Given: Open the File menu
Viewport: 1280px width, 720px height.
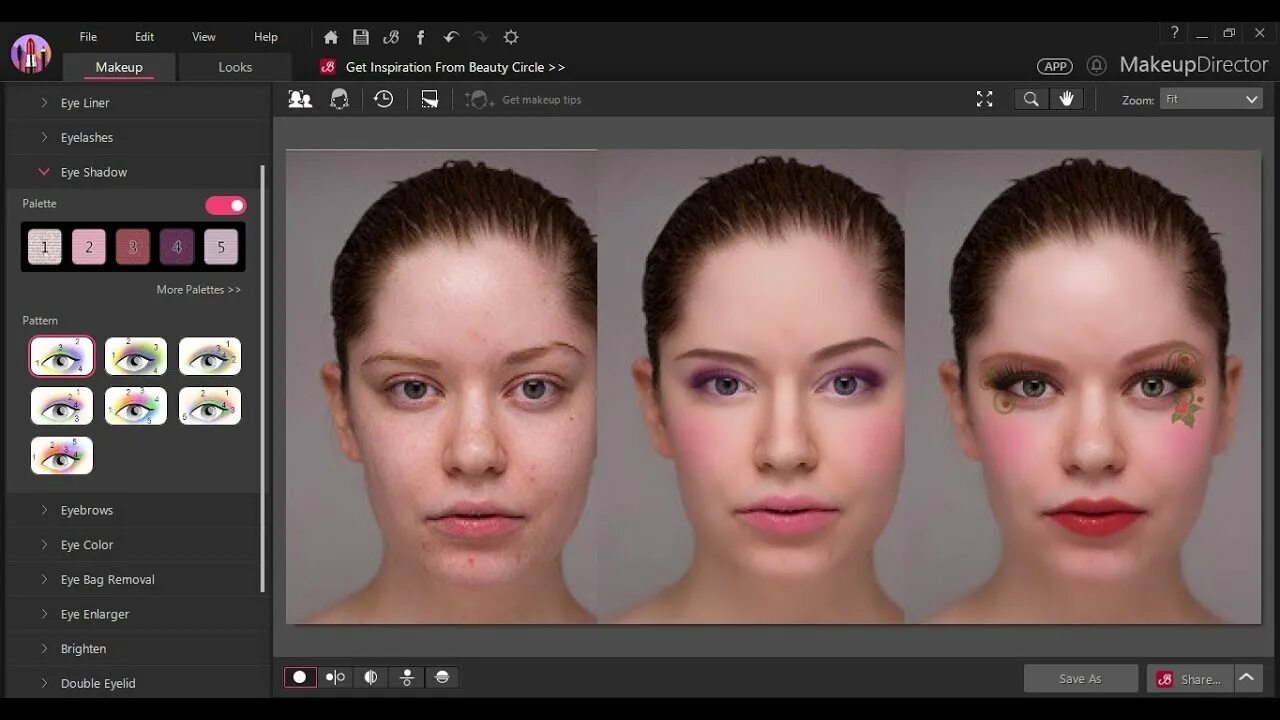Looking at the screenshot, I should (88, 37).
